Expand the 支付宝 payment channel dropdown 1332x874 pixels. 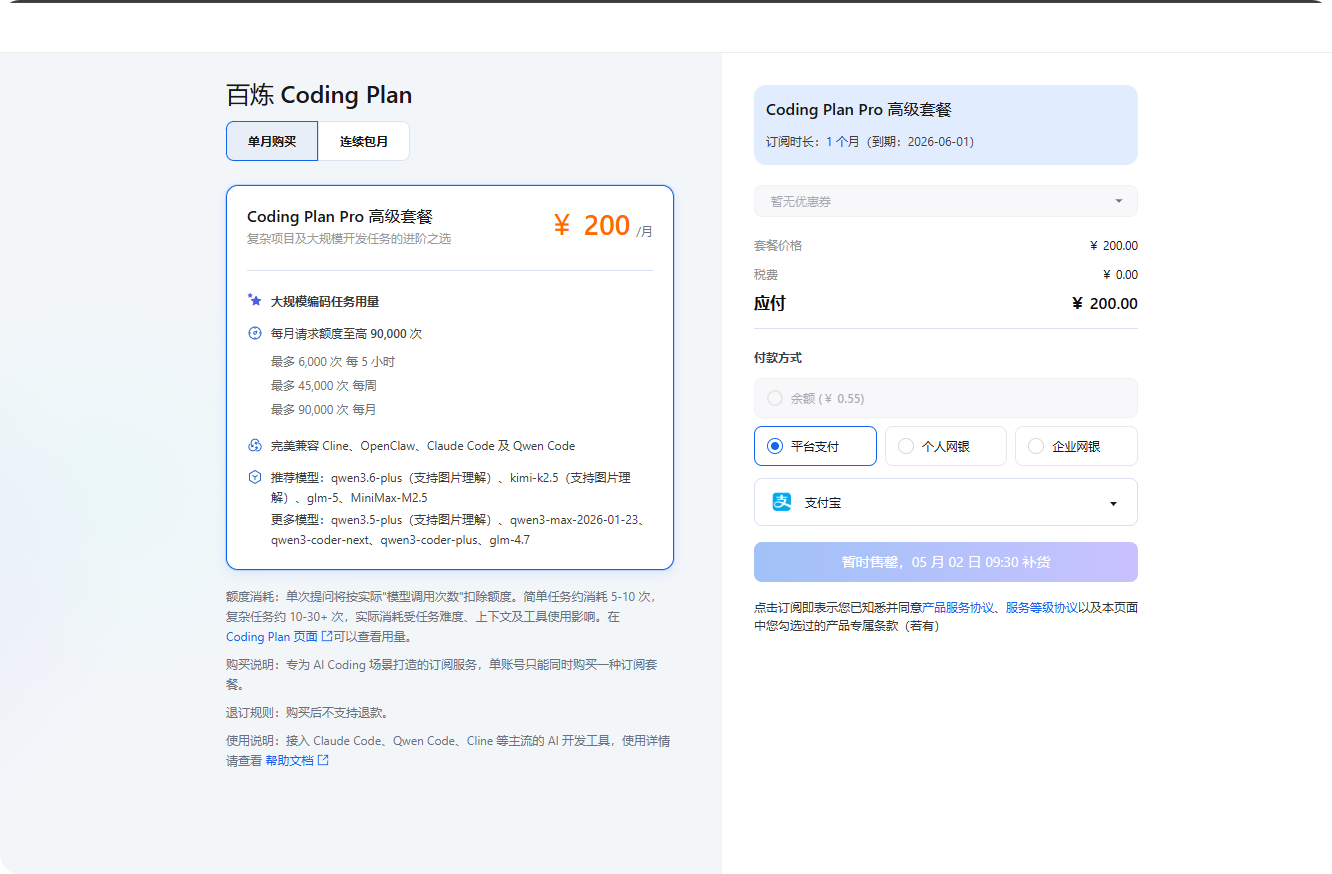946,502
